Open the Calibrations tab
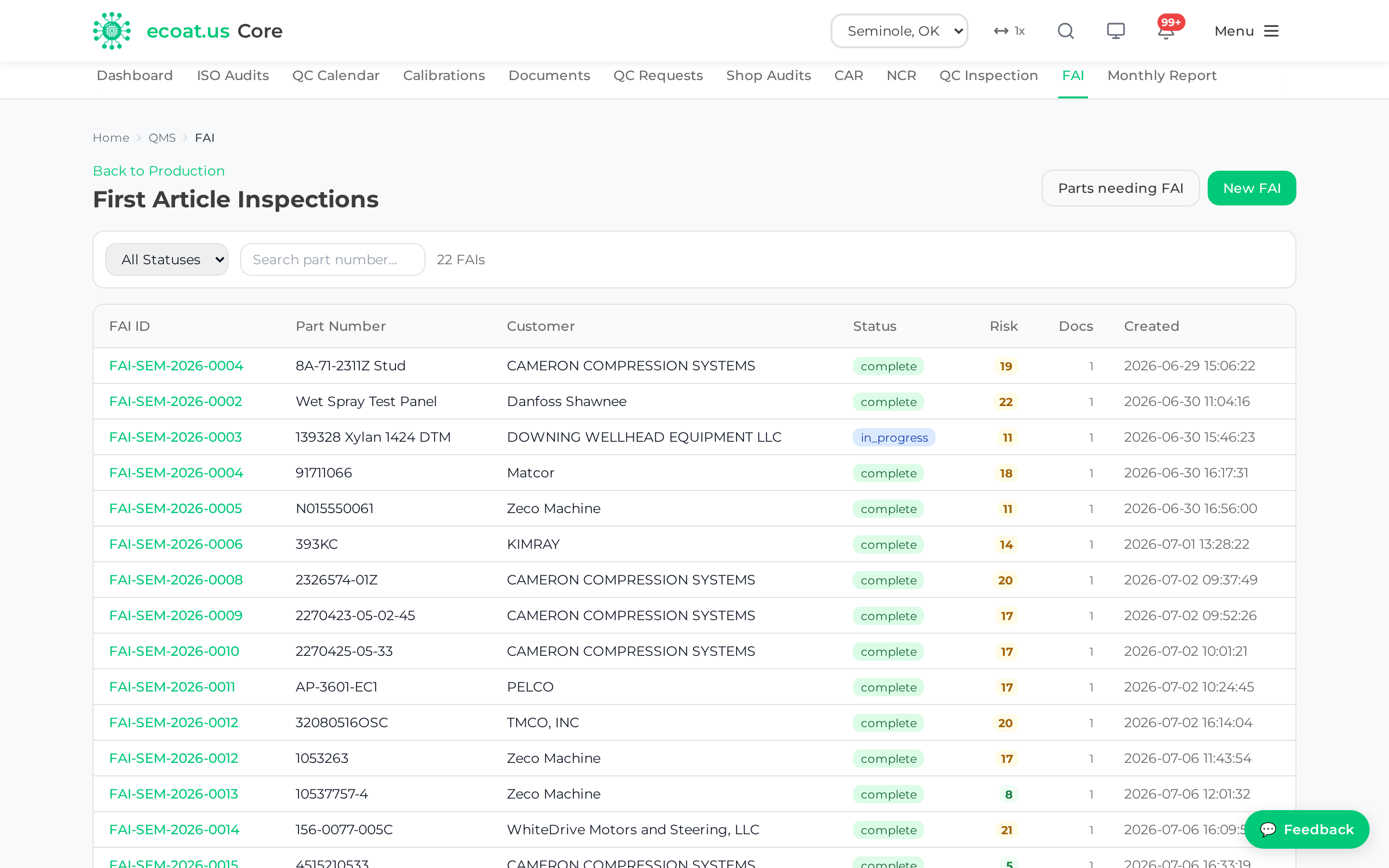Screen dimensions: 1389x868 pyautogui.click(x=444, y=76)
